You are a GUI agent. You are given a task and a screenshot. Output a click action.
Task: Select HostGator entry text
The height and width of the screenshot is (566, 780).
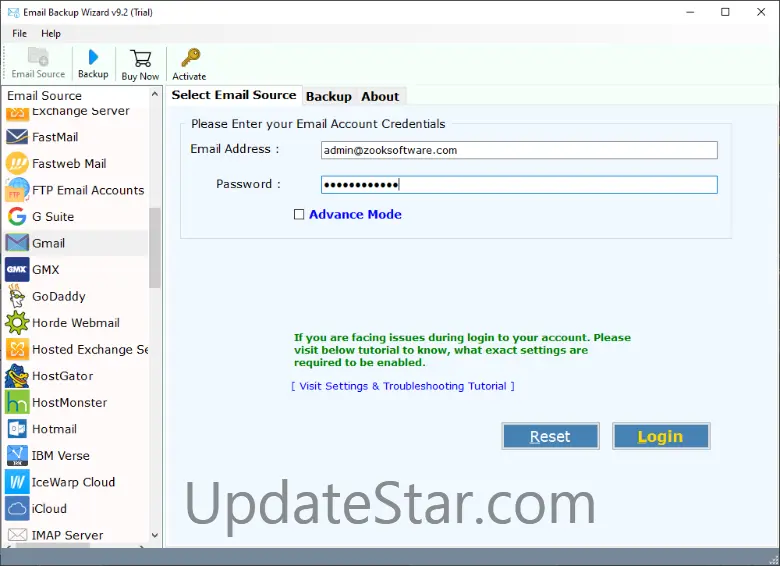pos(63,376)
